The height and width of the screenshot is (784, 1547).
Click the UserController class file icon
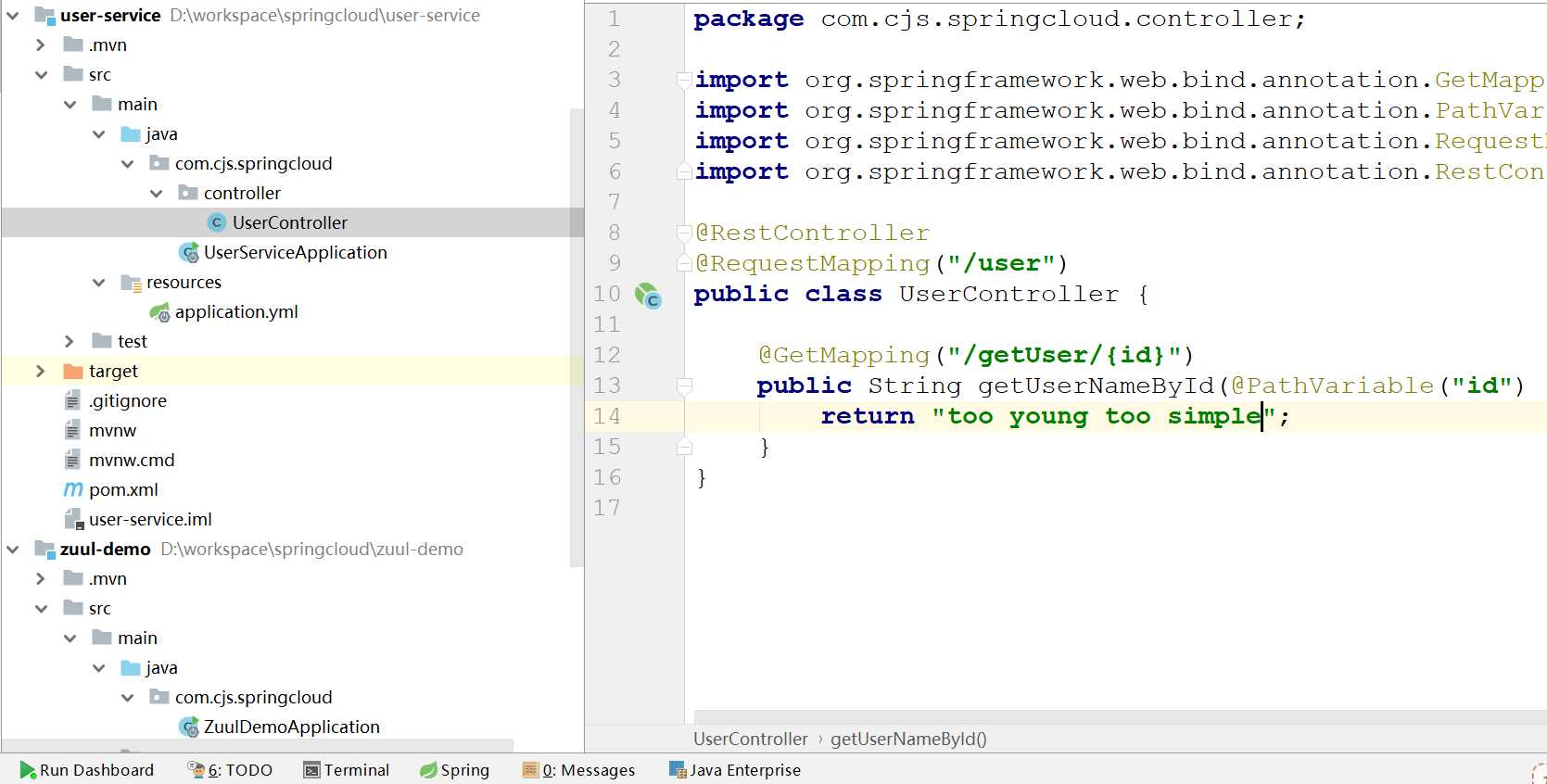pyautogui.click(x=217, y=222)
